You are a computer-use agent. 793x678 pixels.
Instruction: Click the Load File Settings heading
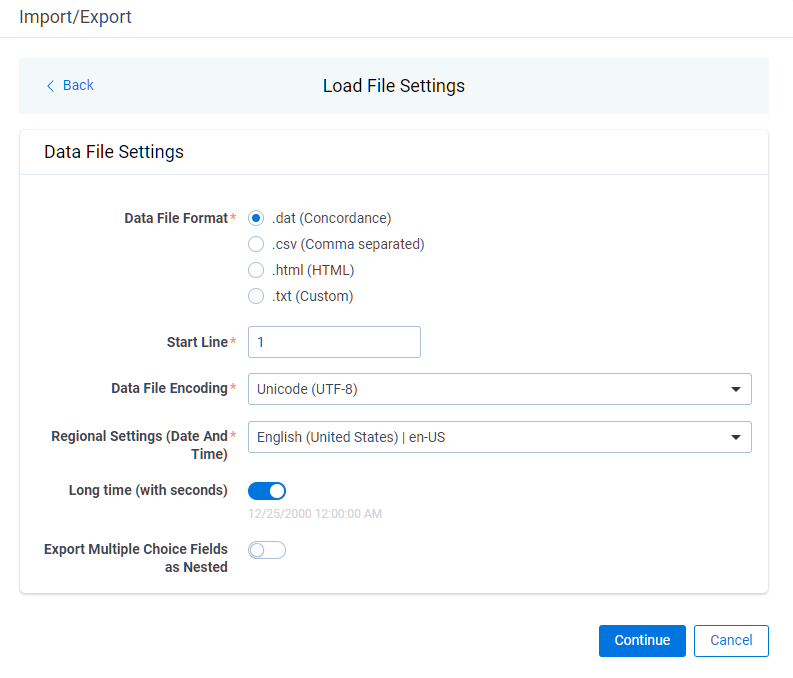point(394,86)
